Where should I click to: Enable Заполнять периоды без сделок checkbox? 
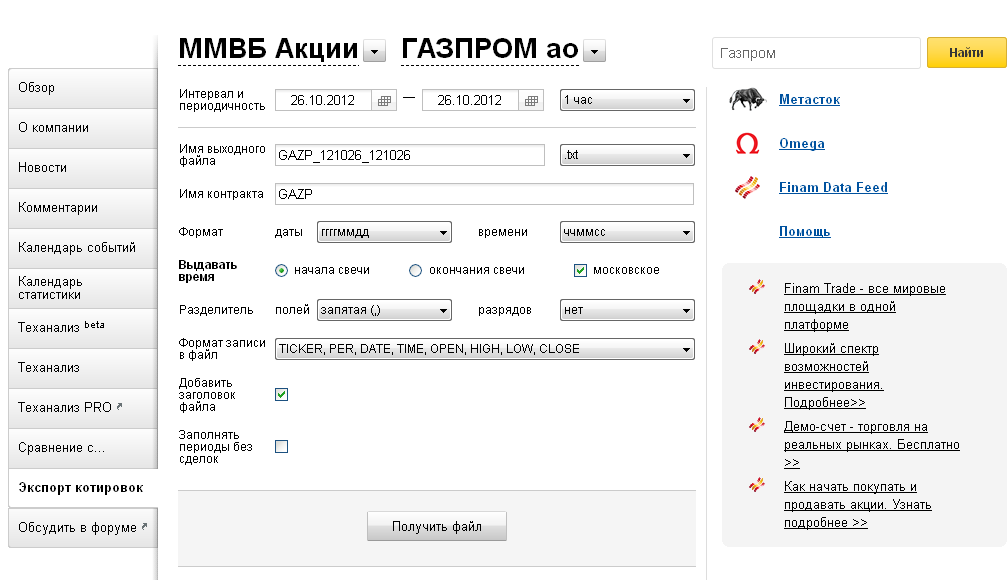(281, 446)
